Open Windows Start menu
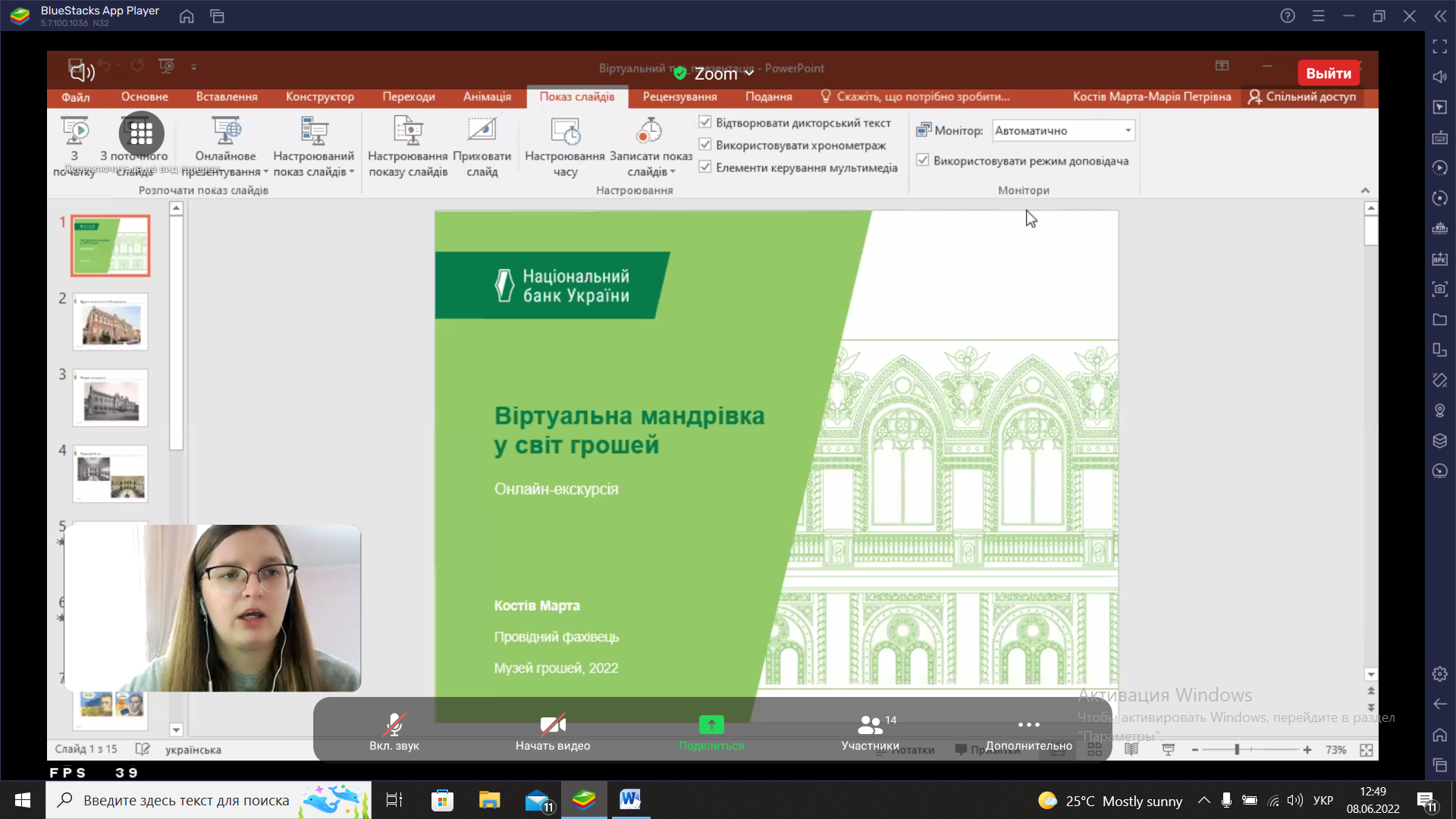The width and height of the screenshot is (1456, 819). click(x=23, y=800)
